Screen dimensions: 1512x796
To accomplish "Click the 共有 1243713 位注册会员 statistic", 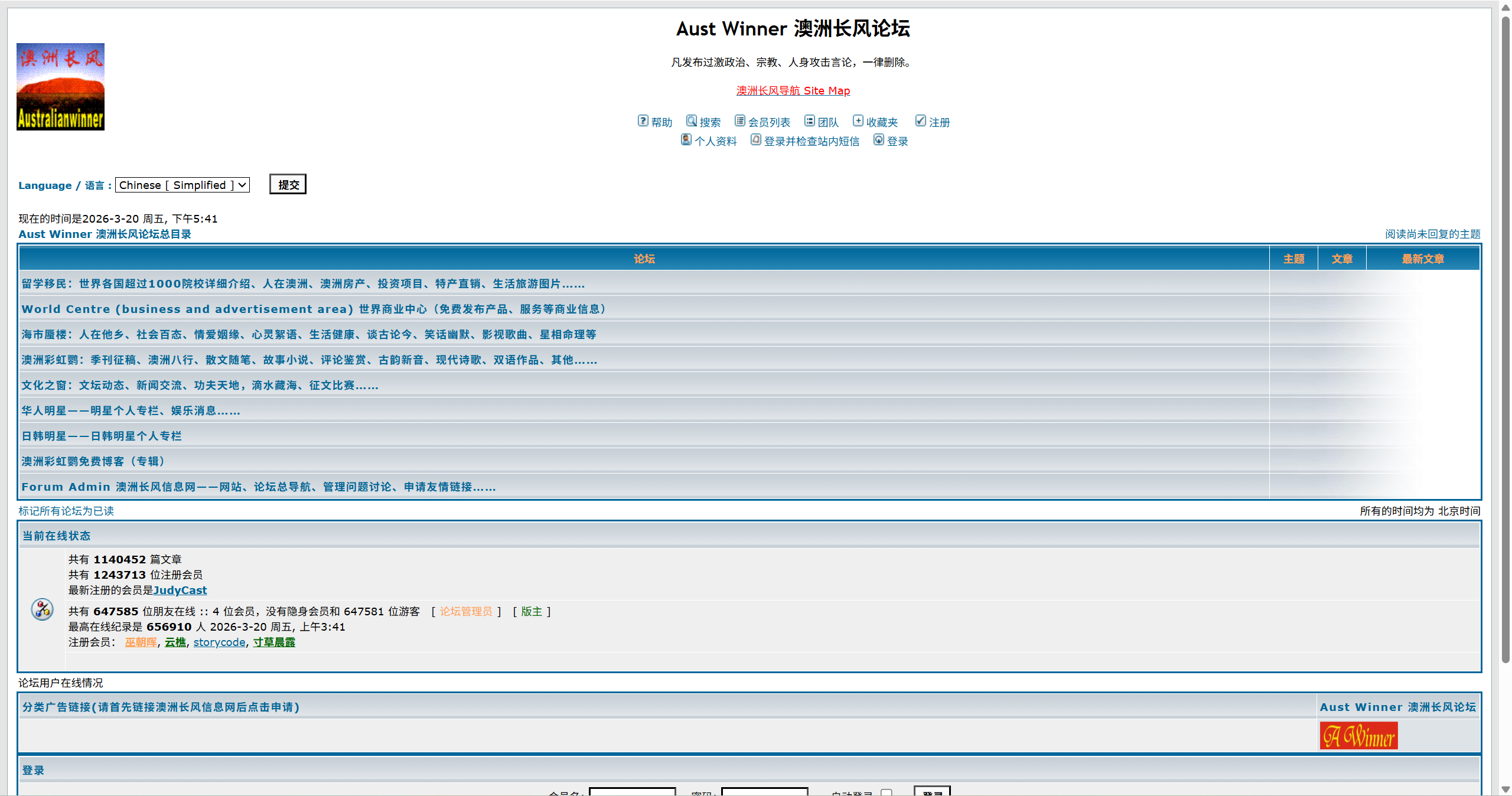I will point(135,575).
